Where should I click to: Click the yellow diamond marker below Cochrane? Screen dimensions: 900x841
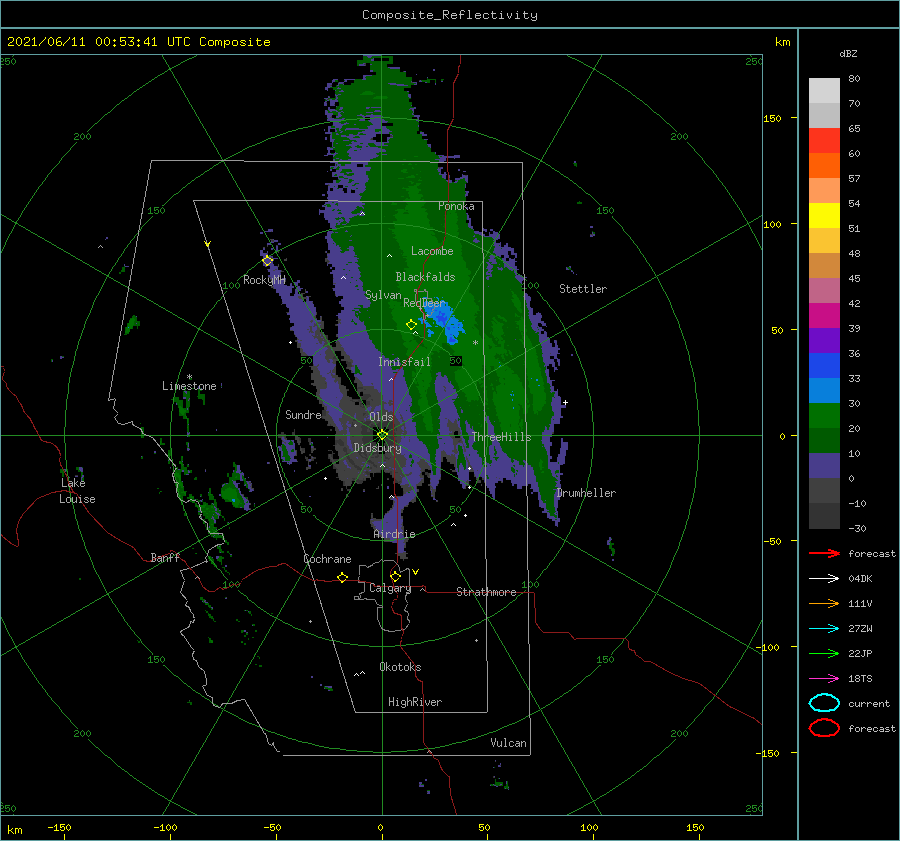343,578
